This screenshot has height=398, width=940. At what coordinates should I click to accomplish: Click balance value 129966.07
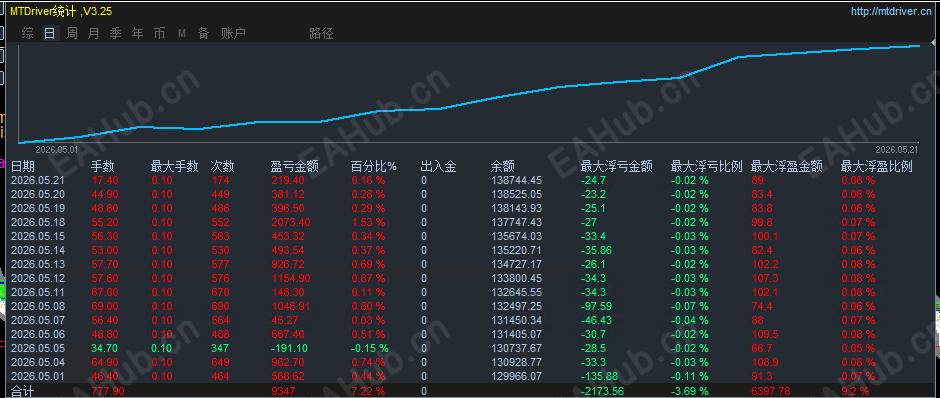[x=516, y=376]
